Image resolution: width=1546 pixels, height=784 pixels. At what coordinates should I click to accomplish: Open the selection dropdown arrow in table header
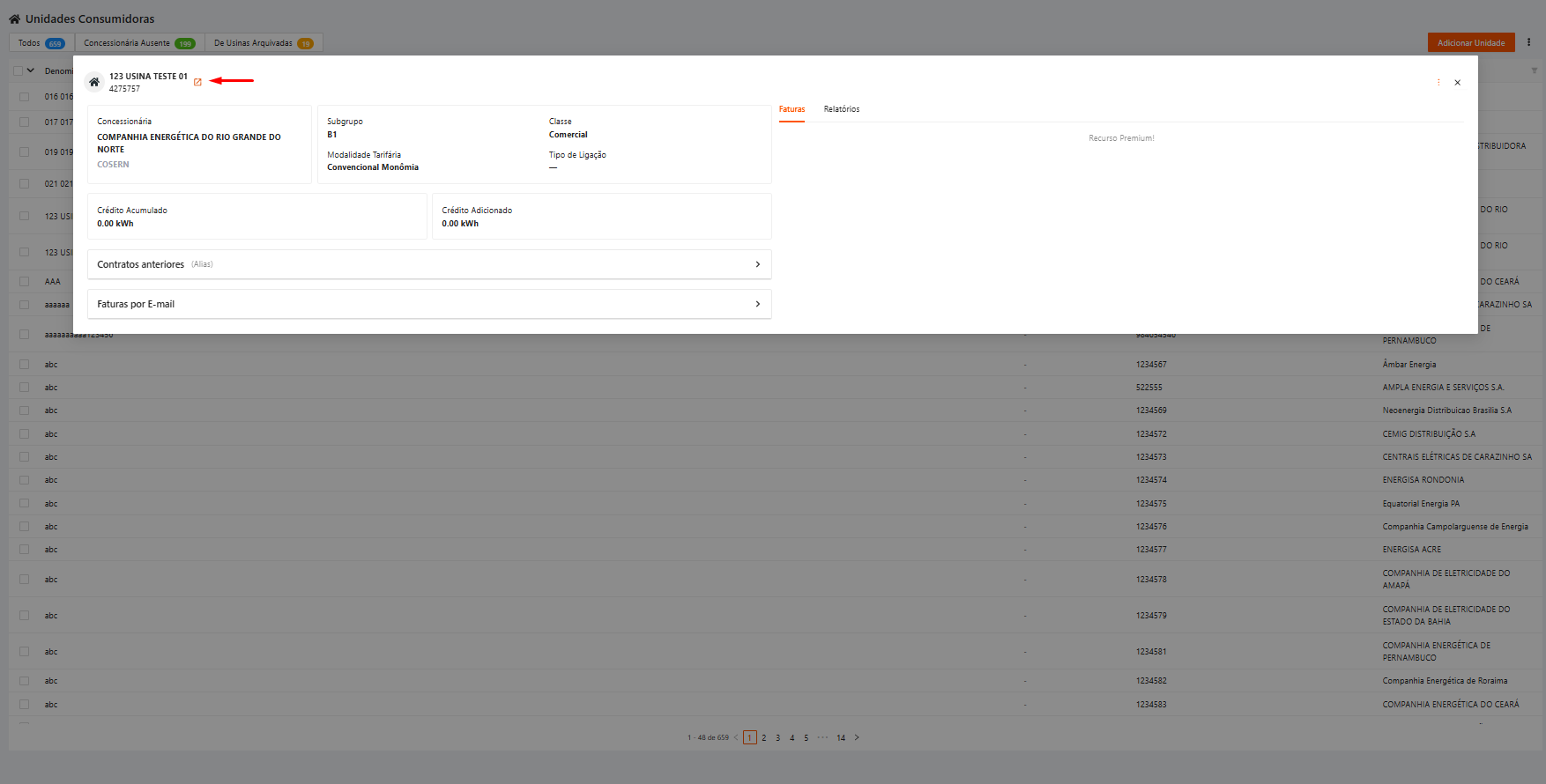(31, 70)
